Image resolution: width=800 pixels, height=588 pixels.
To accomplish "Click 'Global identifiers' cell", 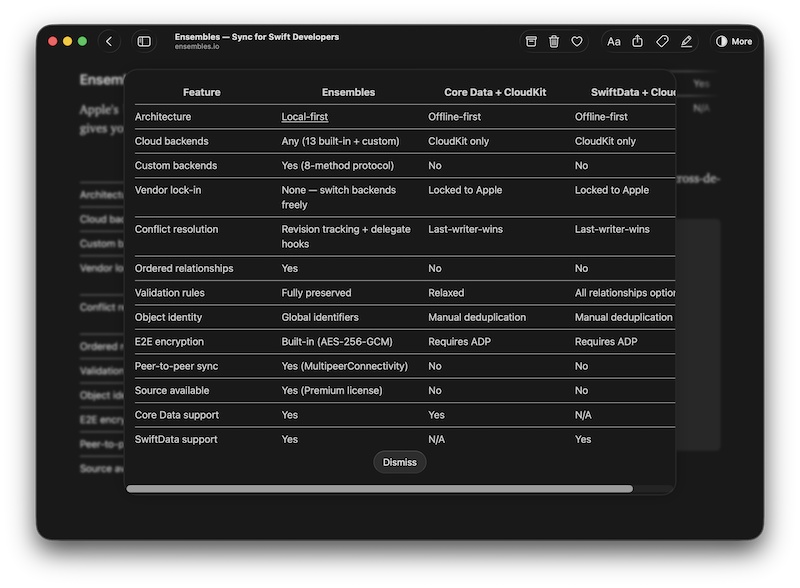I will pyautogui.click(x=320, y=317).
